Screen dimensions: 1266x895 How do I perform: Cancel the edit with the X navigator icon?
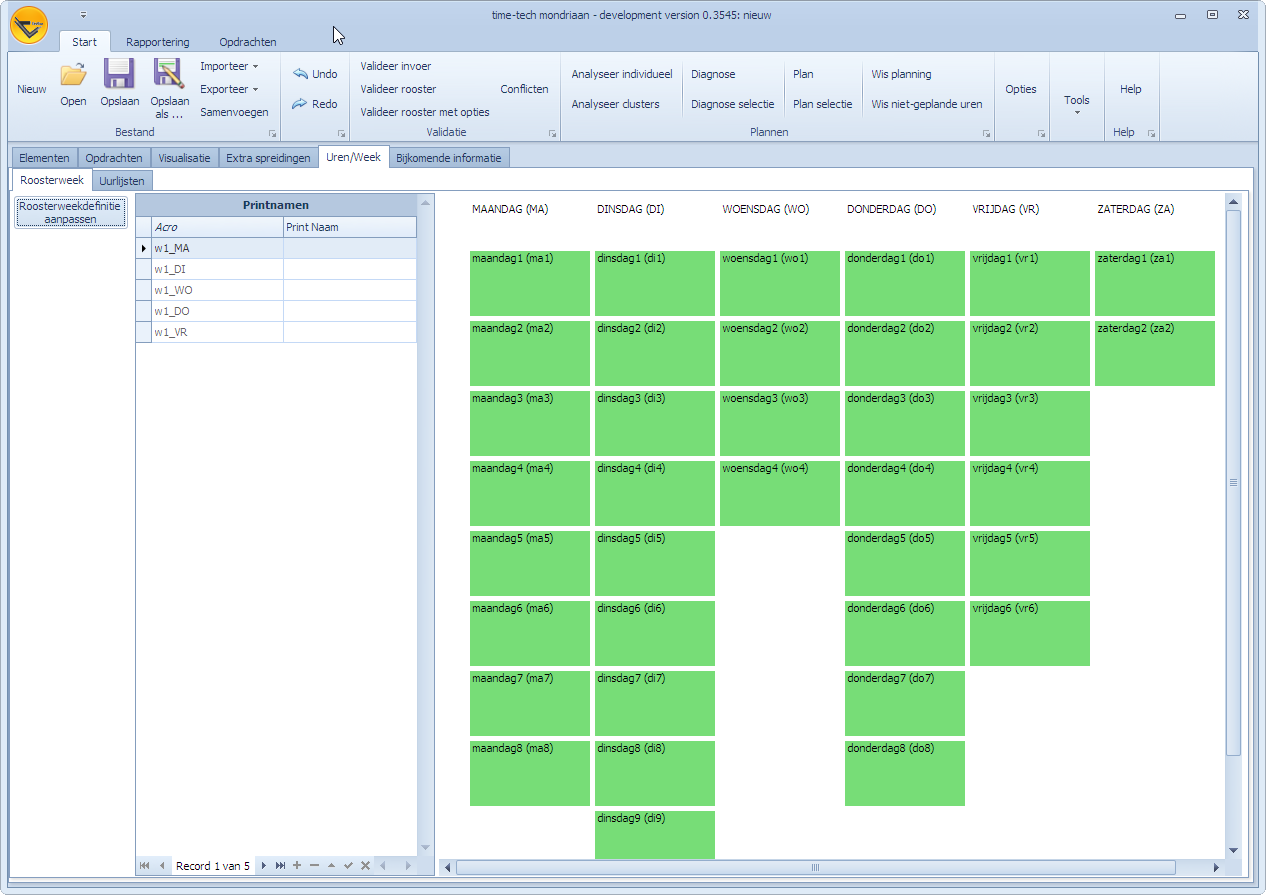coord(365,866)
